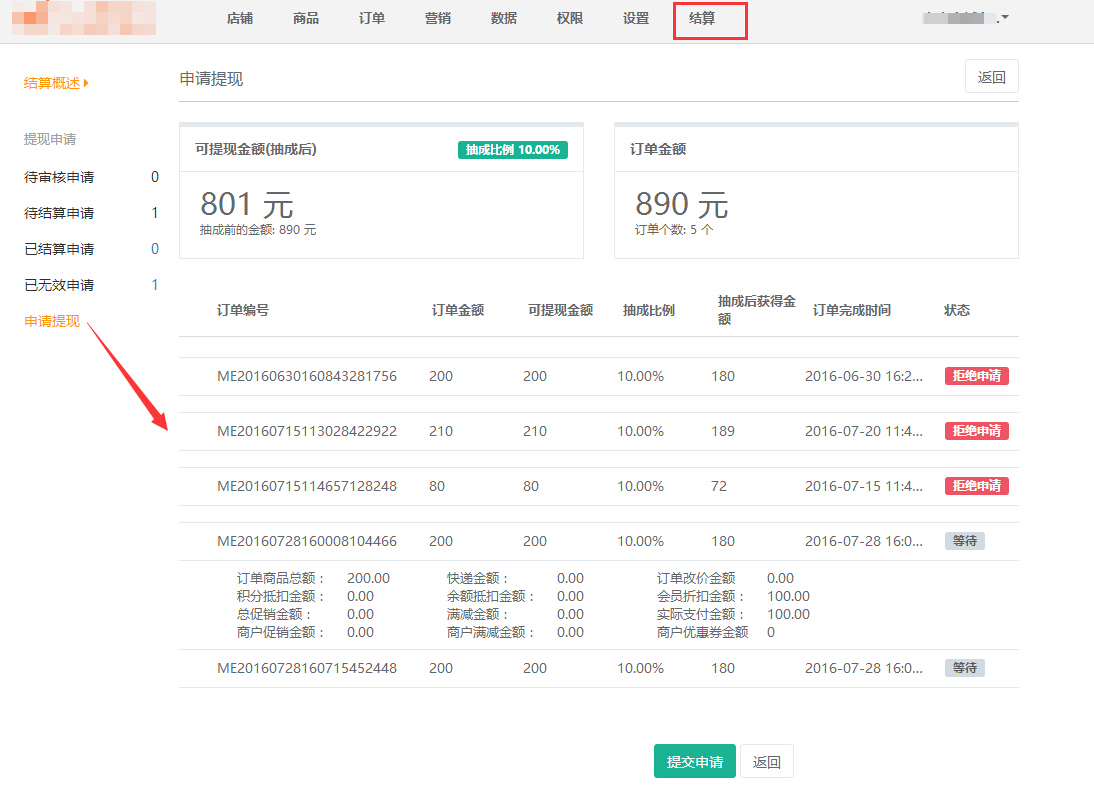Open 结算概述 in the sidebar
1094x792 pixels.
(53, 83)
